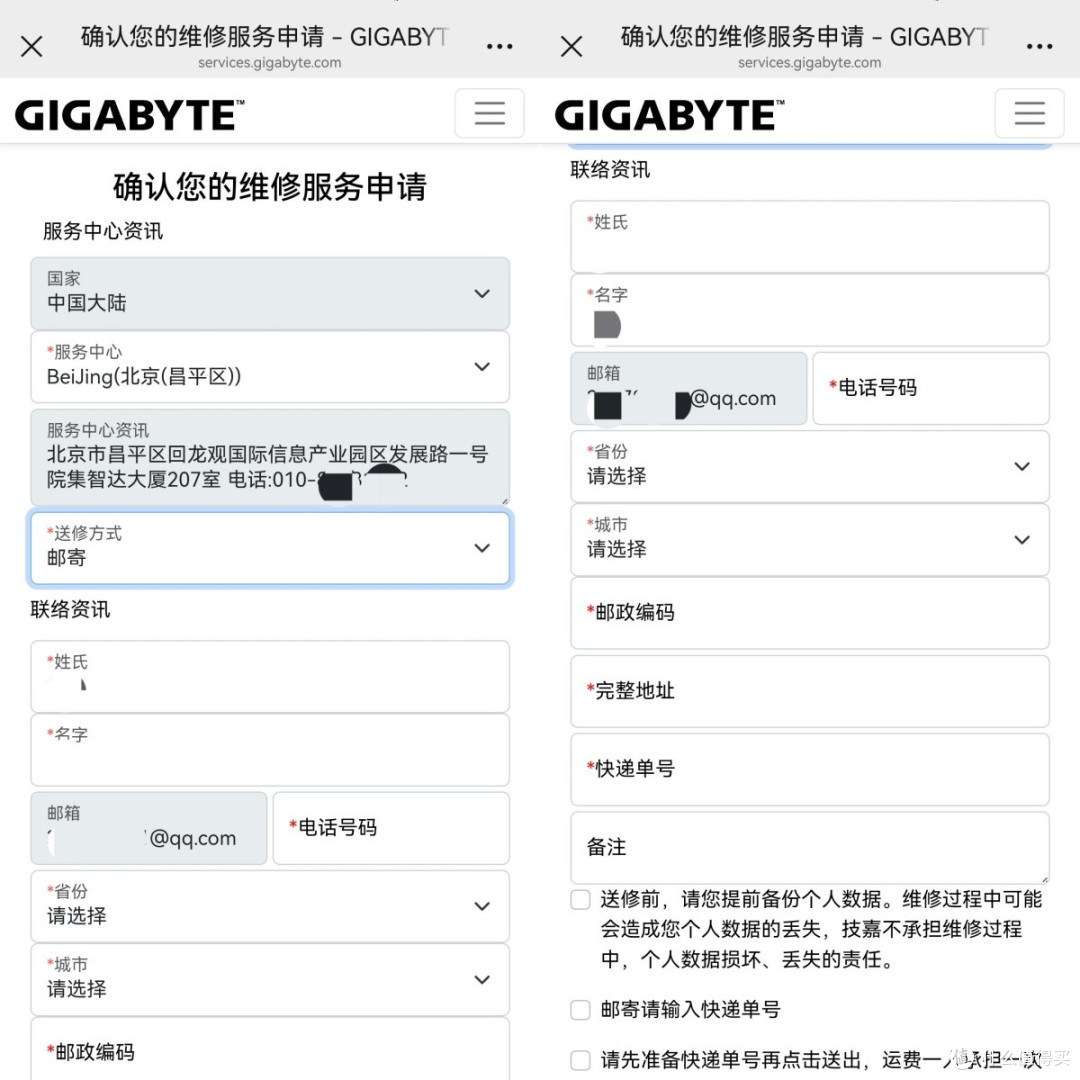Click the 电话号码 field on right page
1080x1080 pixels.
pos(931,388)
